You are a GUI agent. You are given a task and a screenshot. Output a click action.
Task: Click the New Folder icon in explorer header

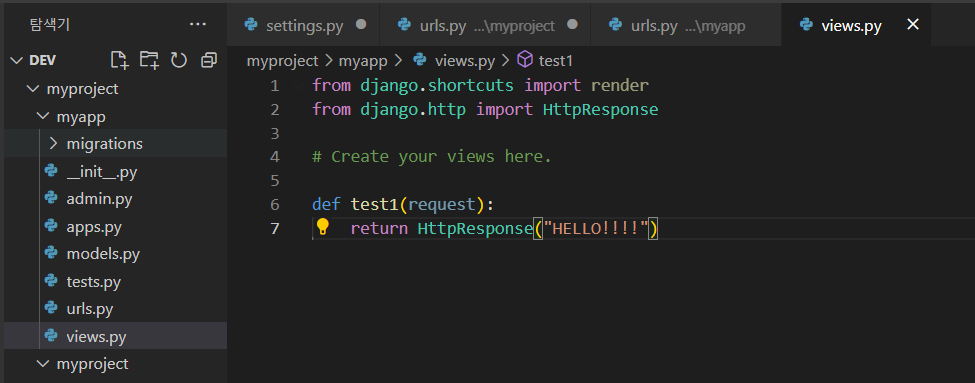point(149,60)
